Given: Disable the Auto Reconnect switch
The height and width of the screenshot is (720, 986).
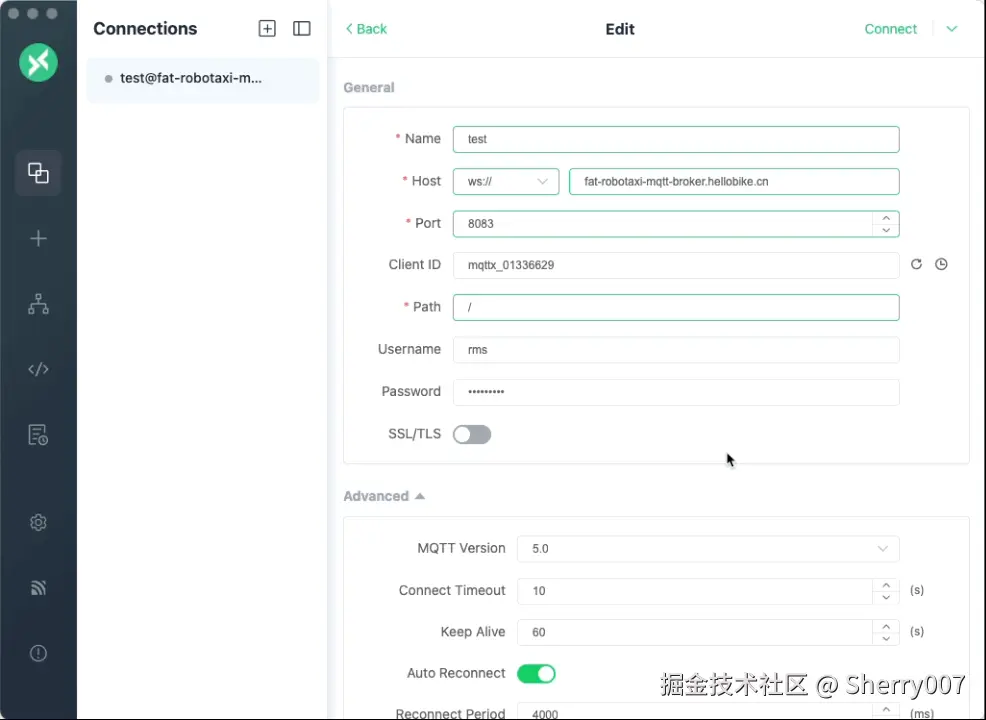Looking at the screenshot, I should click(536, 673).
